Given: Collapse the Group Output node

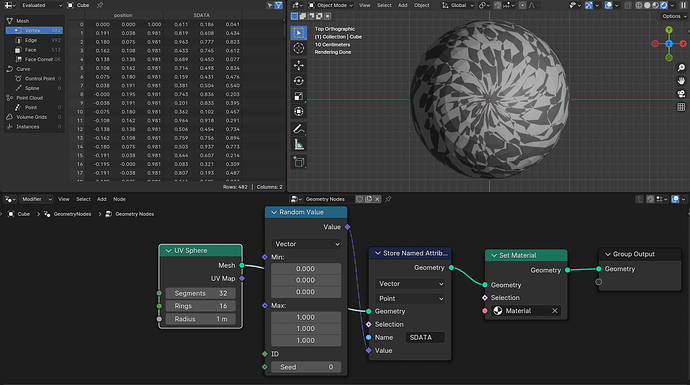Looking at the screenshot, I should click(608, 254).
